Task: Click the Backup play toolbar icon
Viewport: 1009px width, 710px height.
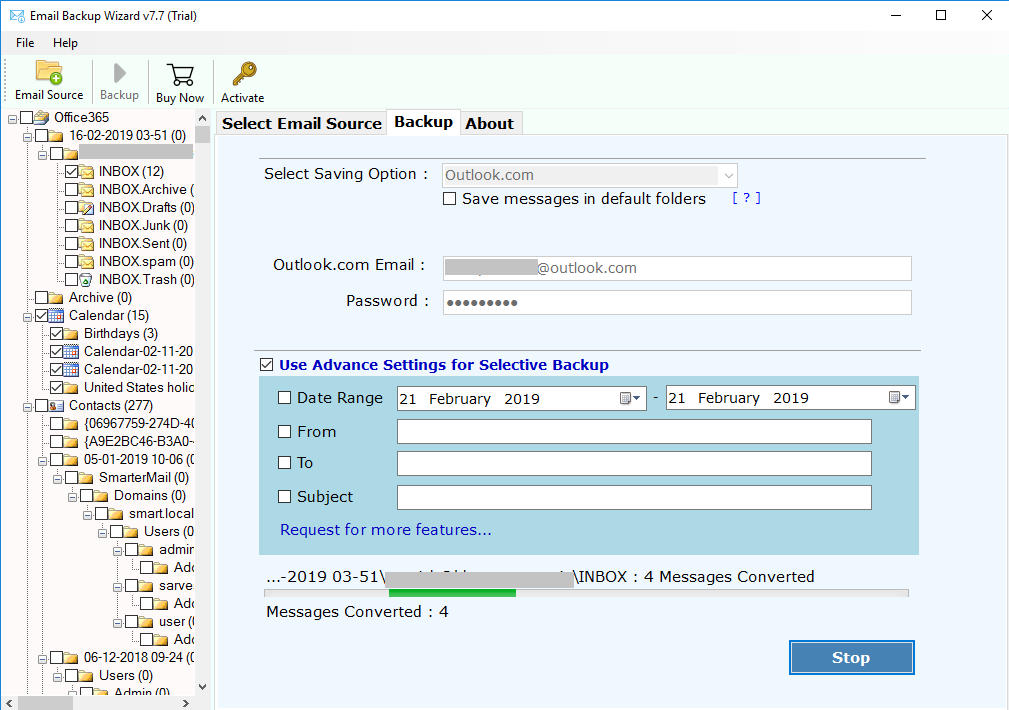Action: point(119,73)
